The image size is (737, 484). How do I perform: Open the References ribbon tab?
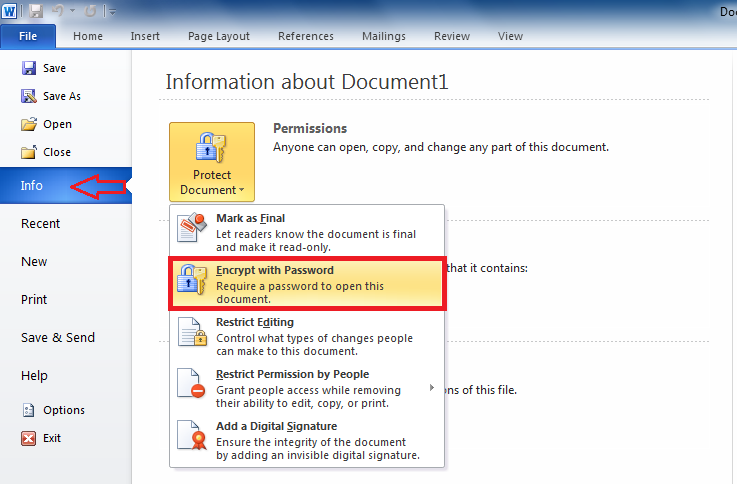305,36
